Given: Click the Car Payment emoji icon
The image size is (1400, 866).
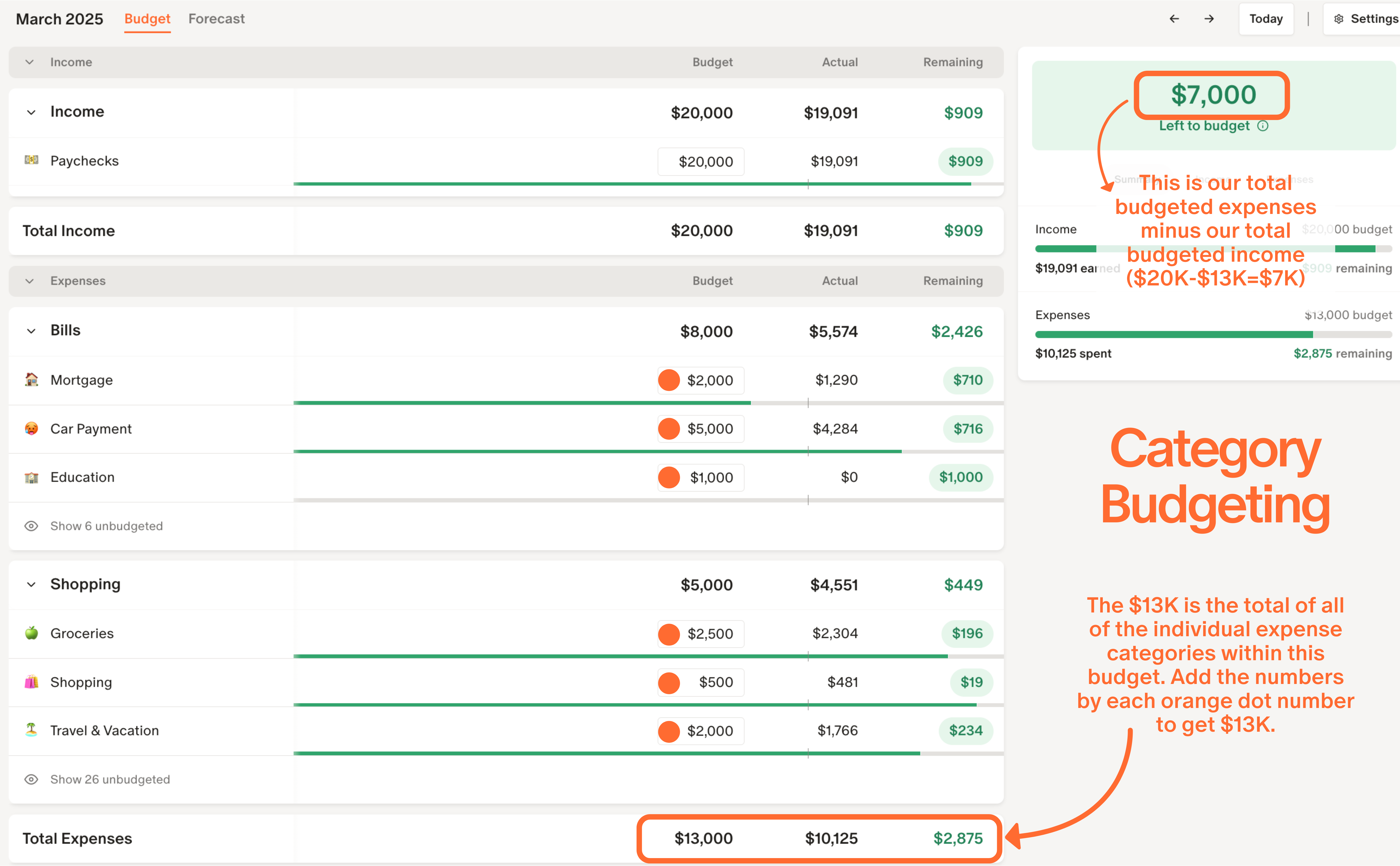Looking at the screenshot, I should (31, 428).
